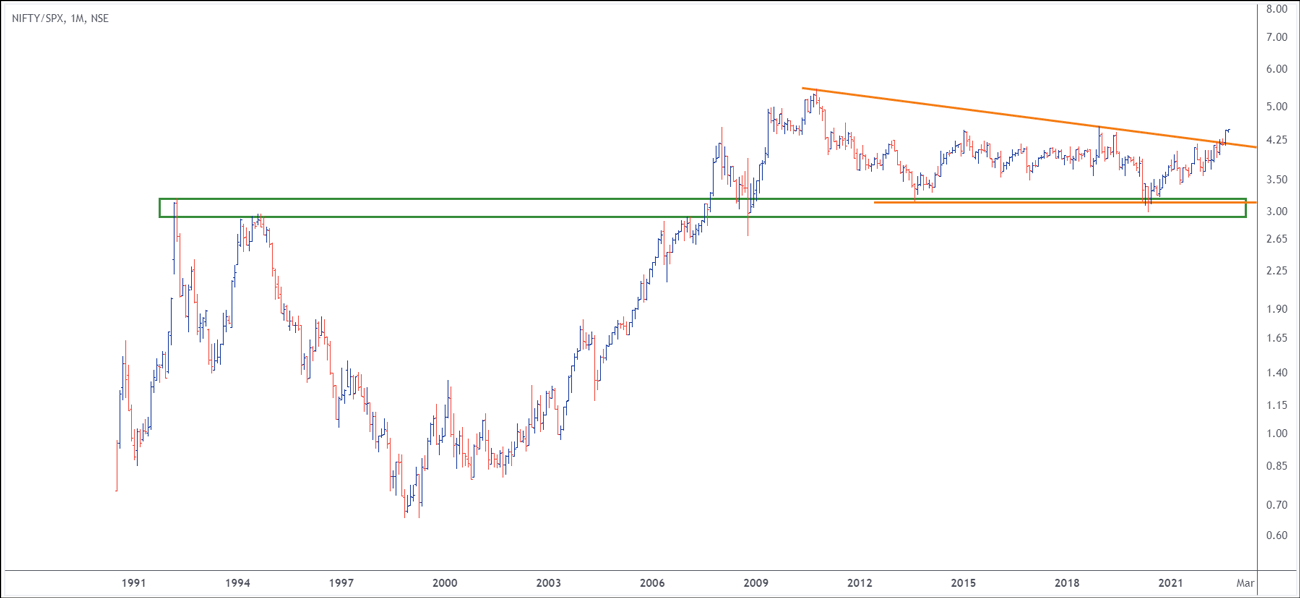Click the 1997 time axis label
The width and height of the screenshot is (1300, 598).
click(341, 582)
